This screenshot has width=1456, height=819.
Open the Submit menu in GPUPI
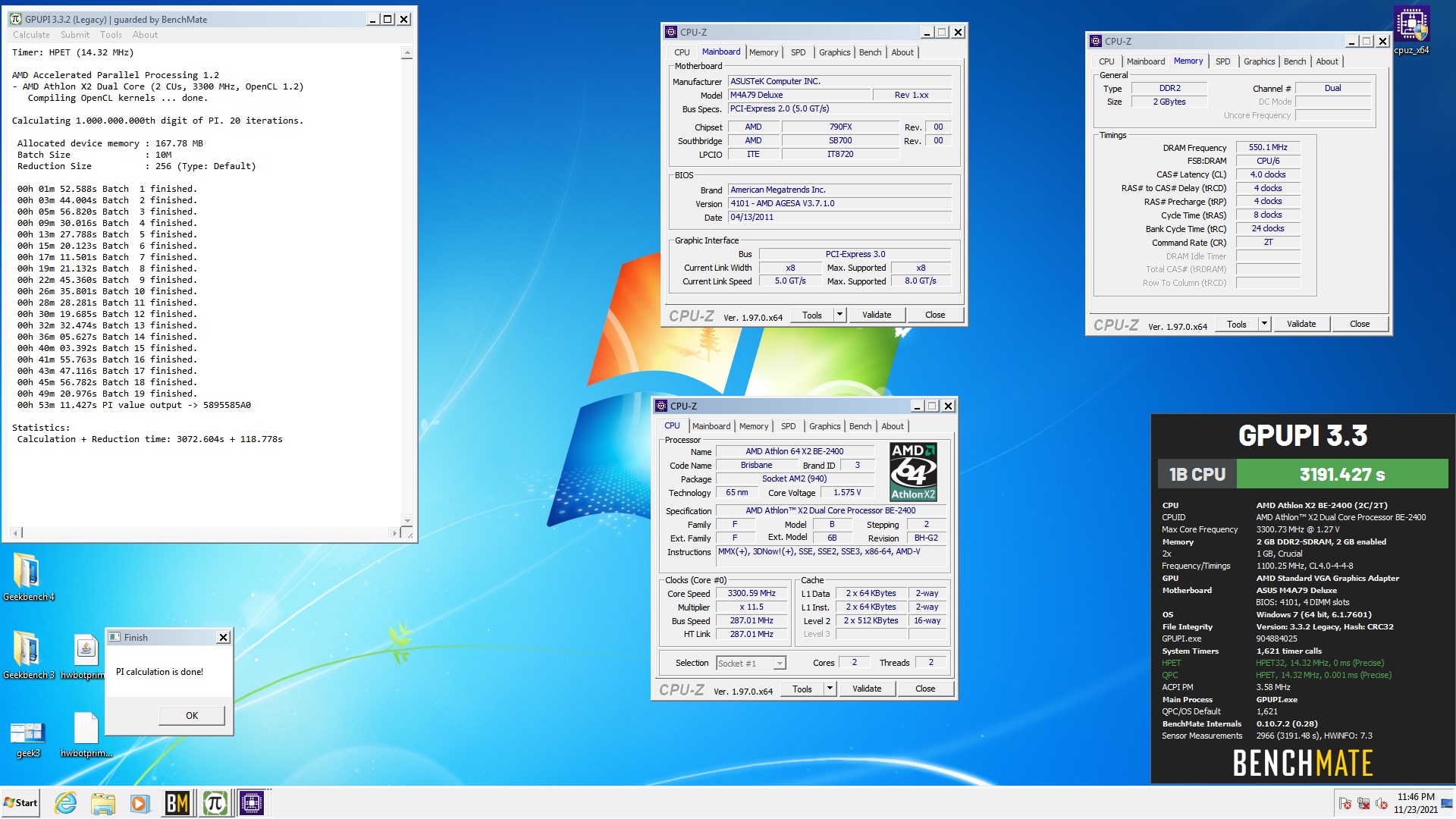click(75, 35)
